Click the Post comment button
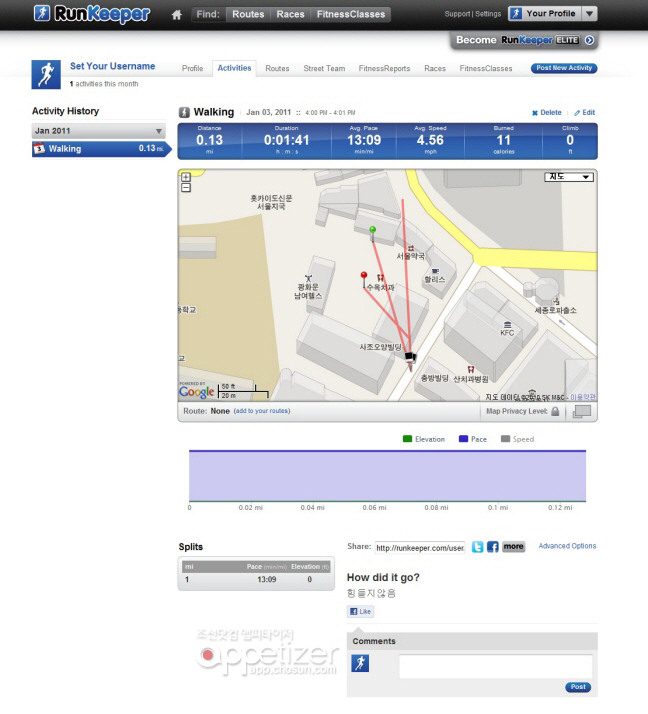648x714 pixels. (x=578, y=687)
